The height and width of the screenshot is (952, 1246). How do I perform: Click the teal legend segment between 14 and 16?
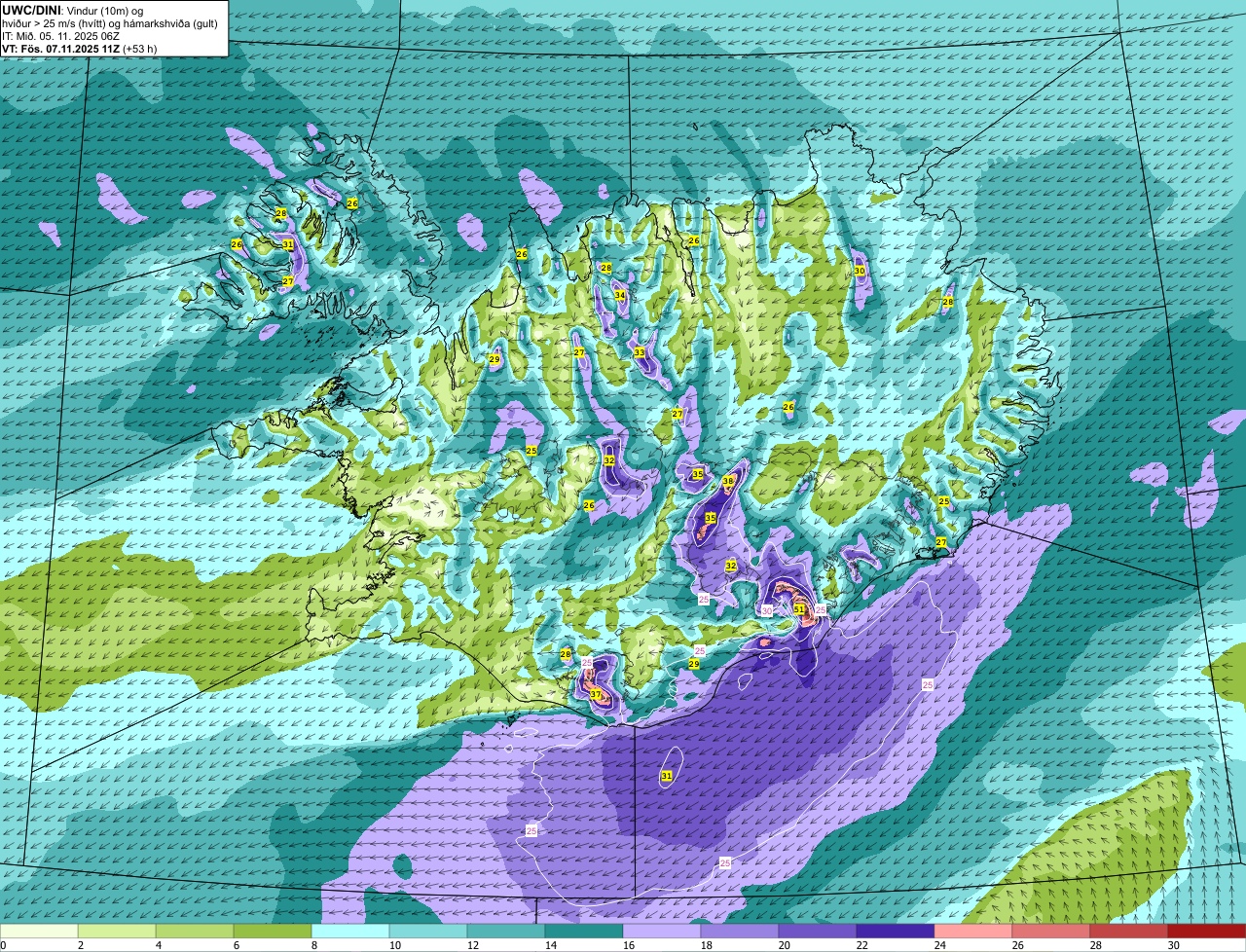584,932
